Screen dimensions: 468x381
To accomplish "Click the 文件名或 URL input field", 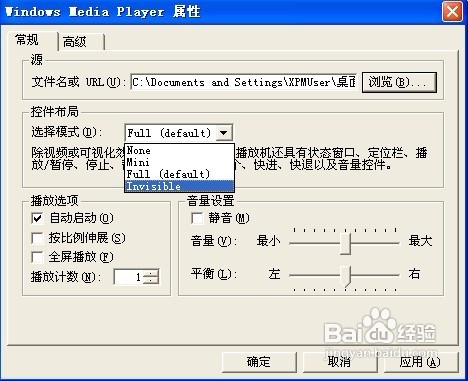I will tap(244, 82).
